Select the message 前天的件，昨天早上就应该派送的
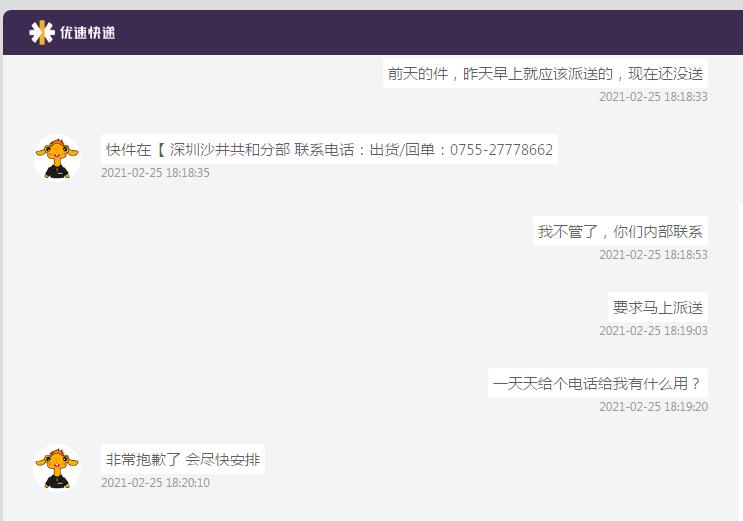This screenshot has width=743, height=521. pos(545,73)
